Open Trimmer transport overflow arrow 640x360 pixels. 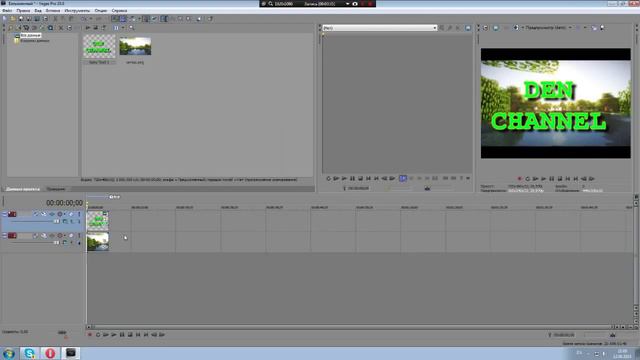coord(468,178)
